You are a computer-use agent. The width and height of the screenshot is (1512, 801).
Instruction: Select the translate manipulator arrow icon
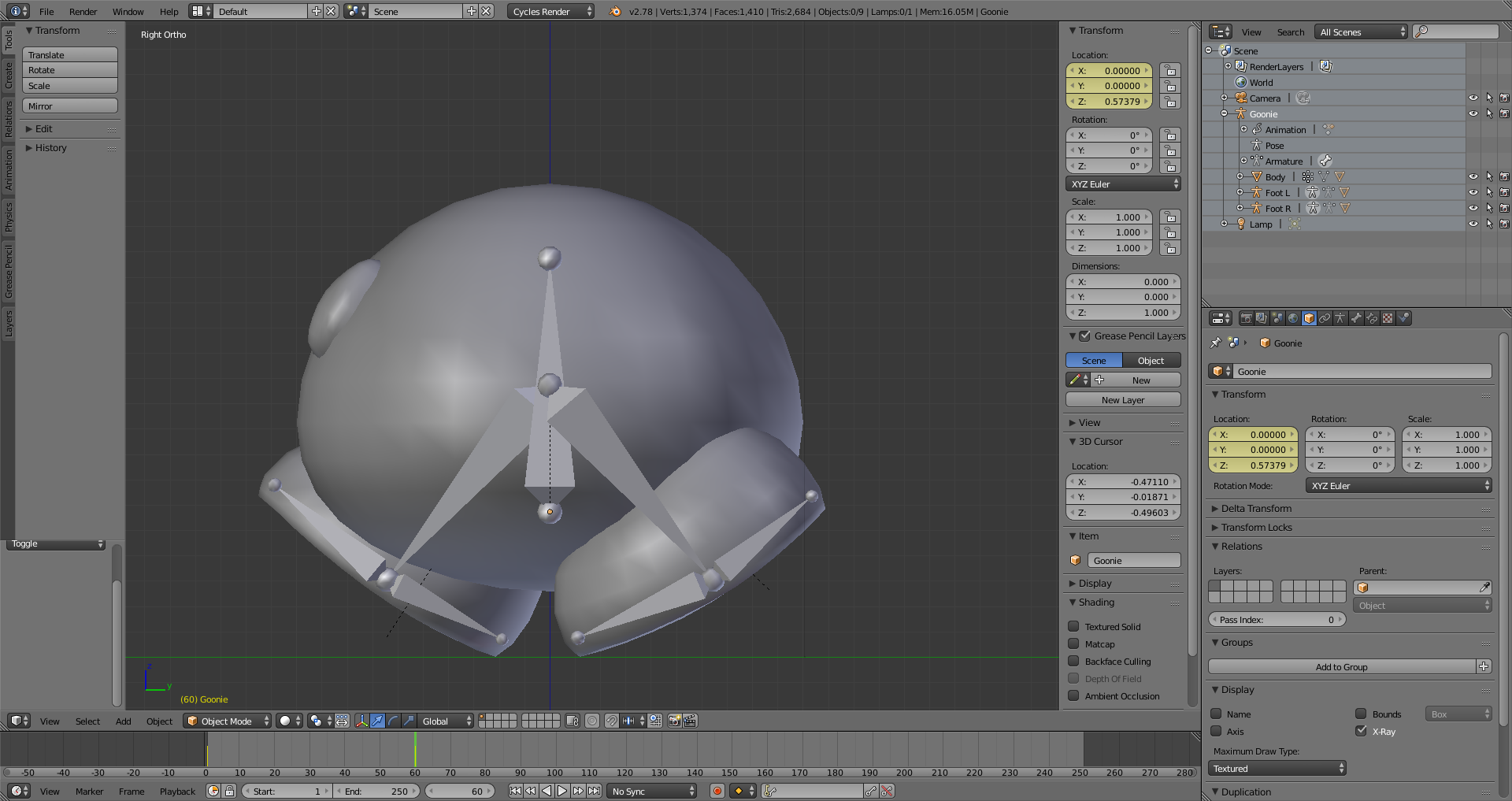(377, 721)
